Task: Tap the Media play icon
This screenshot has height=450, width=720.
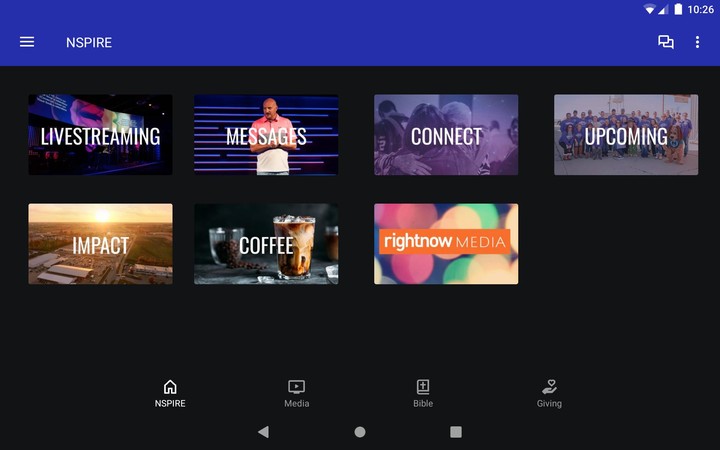Action: pos(296,387)
